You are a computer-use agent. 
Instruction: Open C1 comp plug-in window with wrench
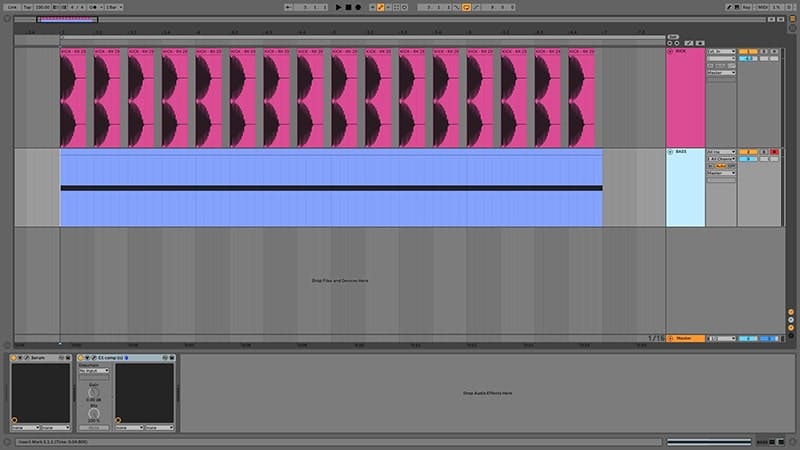click(x=94, y=358)
